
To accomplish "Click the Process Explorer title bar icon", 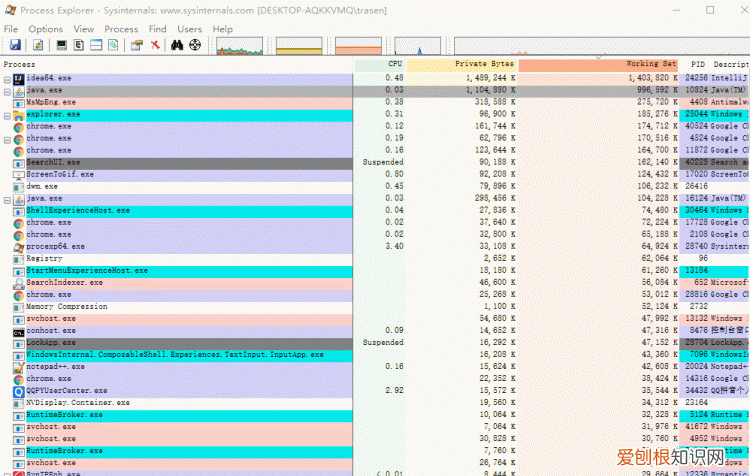I will [10, 10].
